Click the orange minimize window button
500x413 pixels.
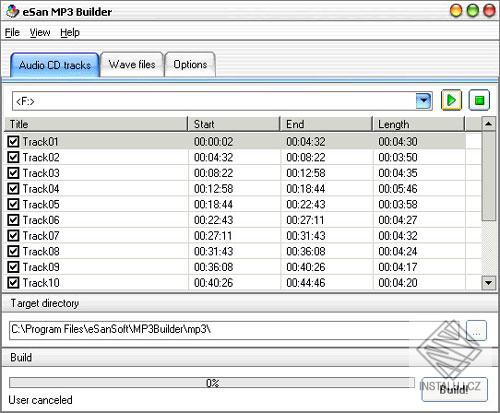click(x=456, y=11)
